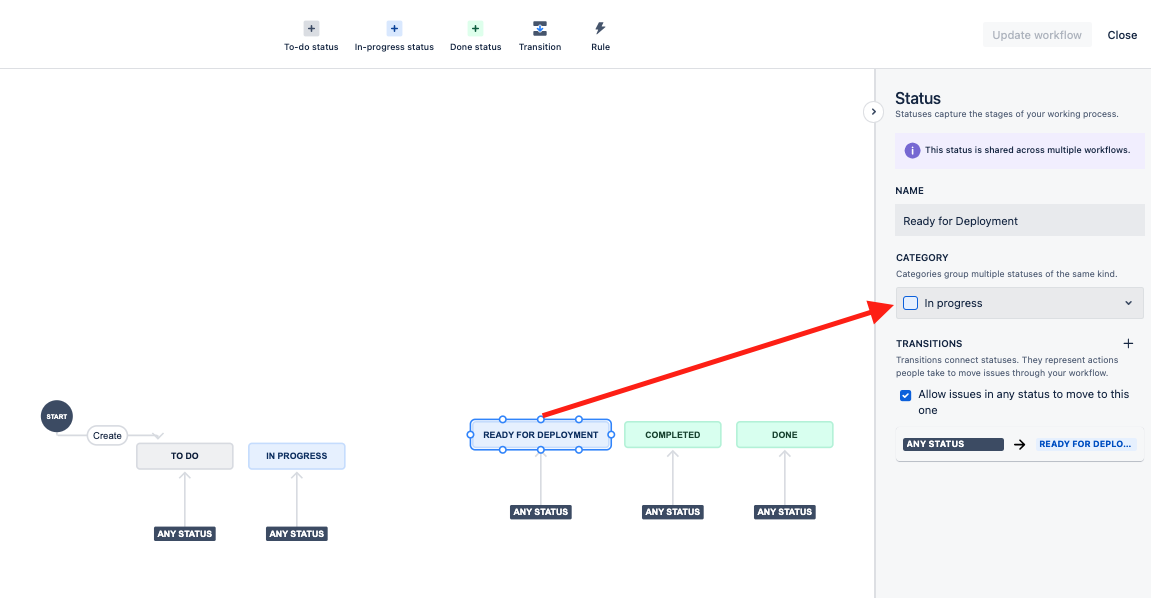Viewport: 1151px width, 598px height.
Task: Click the Create transition label
Action: coord(107,435)
